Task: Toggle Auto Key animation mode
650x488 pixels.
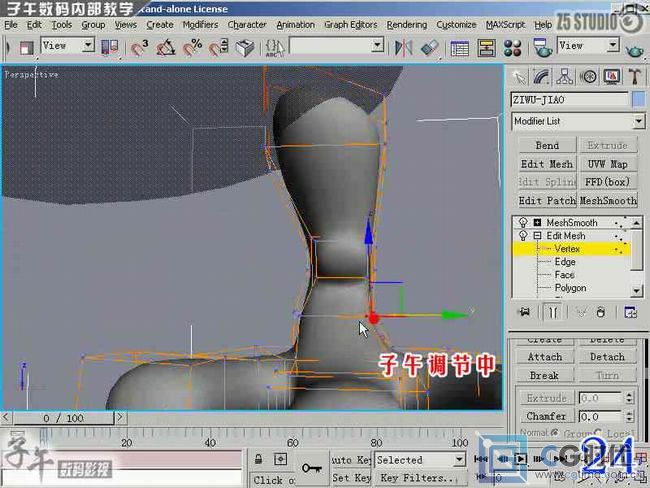Action: 352,460
